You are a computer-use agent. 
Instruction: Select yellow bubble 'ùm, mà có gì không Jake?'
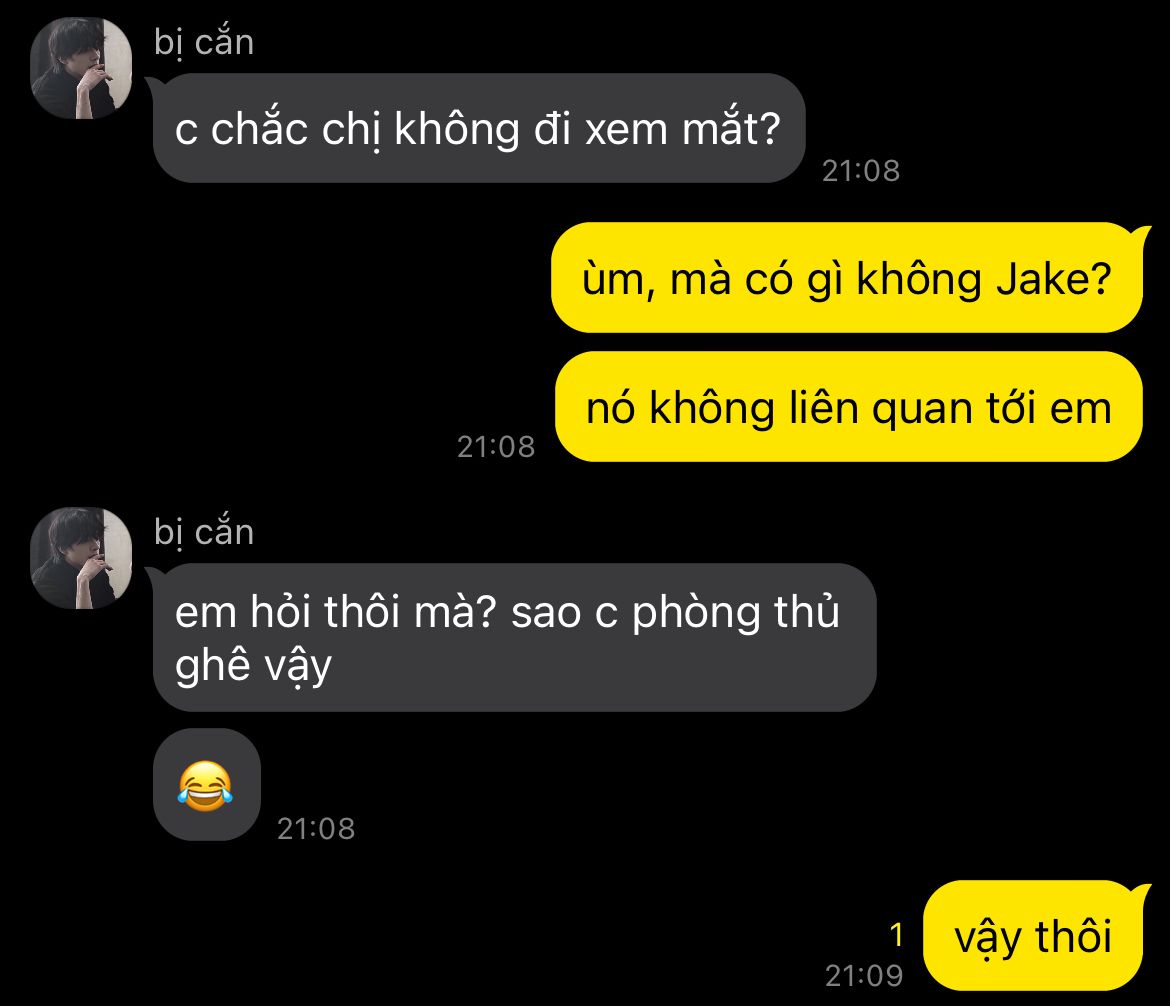pyautogui.click(x=847, y=278)
